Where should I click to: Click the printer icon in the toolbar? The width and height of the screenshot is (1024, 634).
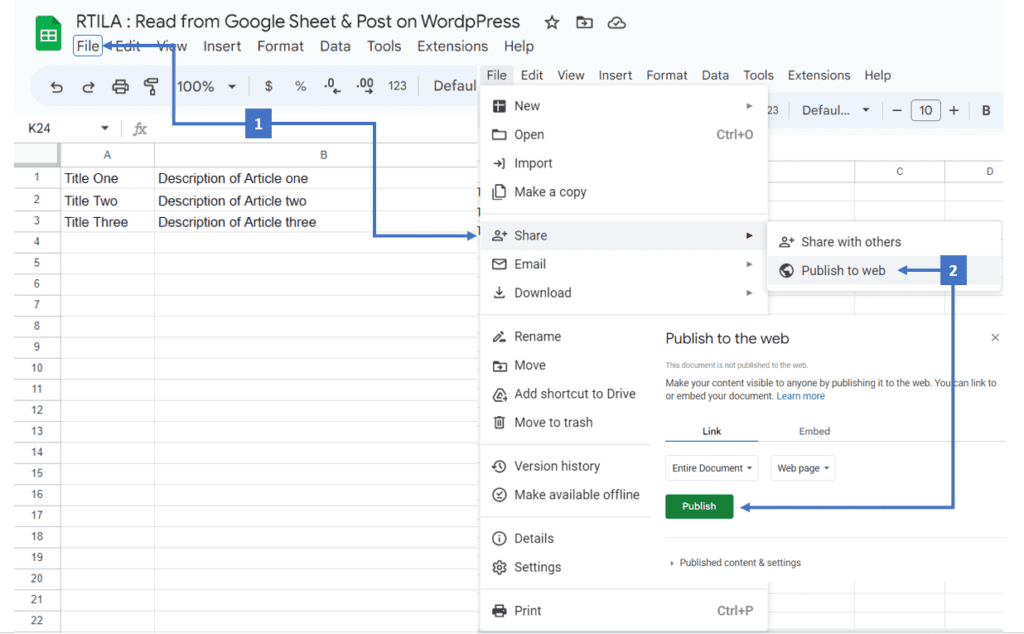tap(120, 86)
